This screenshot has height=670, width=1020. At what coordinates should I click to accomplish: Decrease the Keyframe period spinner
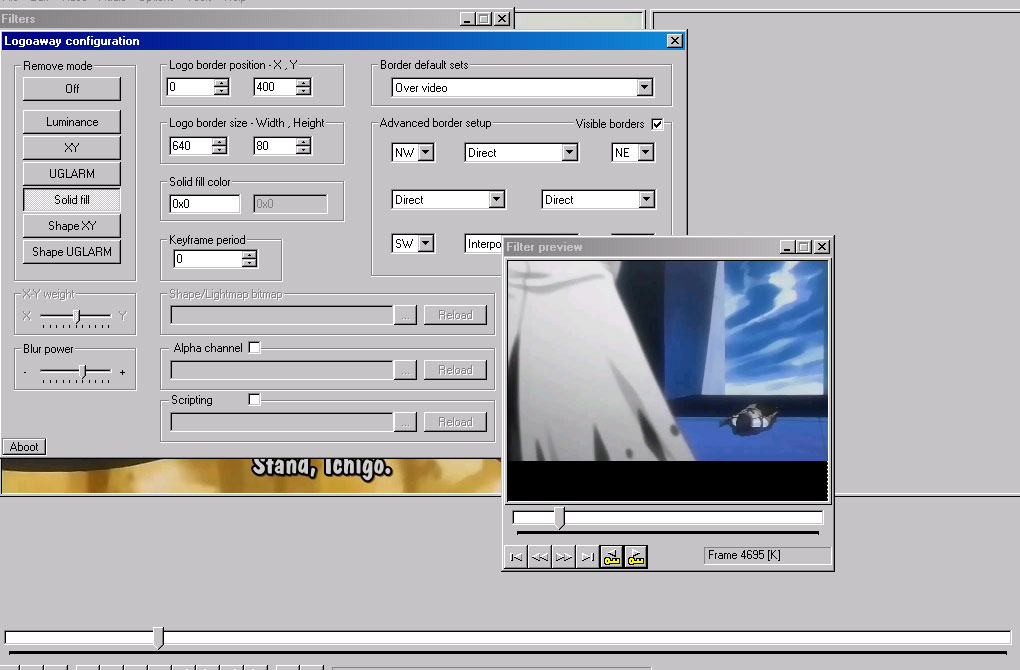(x=249, y=263)
